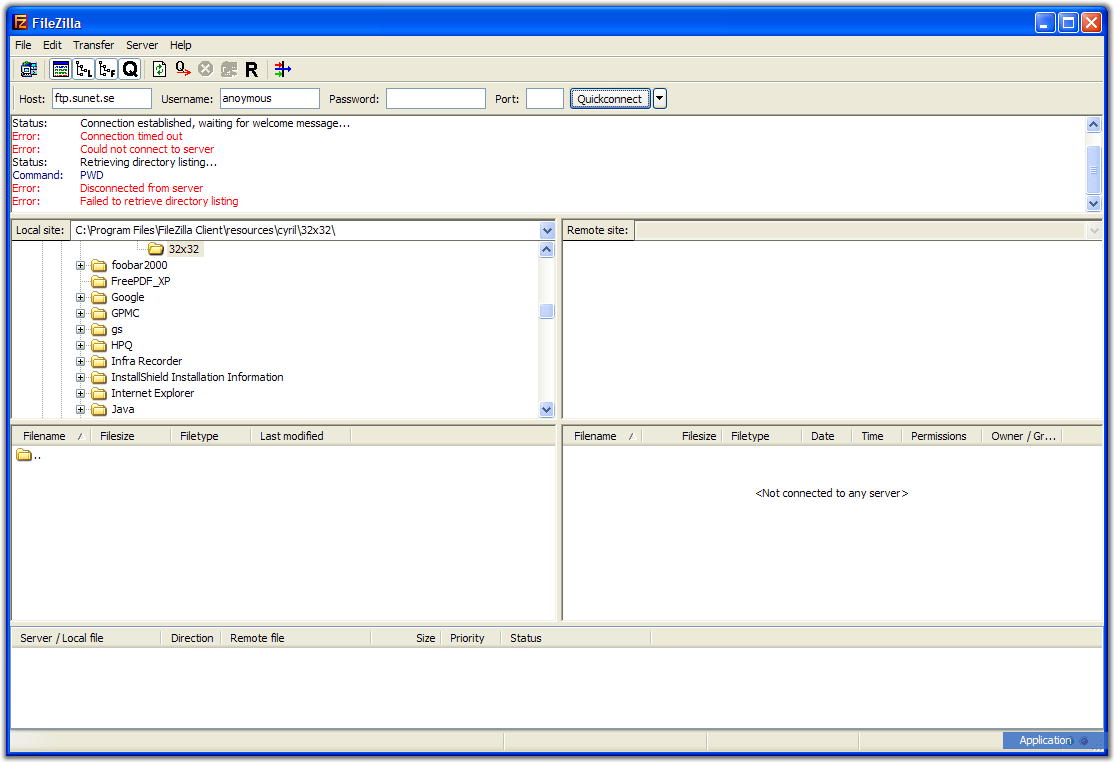Image resolution: width=1114 pixels, height=762 pixels.
Task: Toggle the transfer queue display
Action: pyautogui.click(x=130, y=69)
